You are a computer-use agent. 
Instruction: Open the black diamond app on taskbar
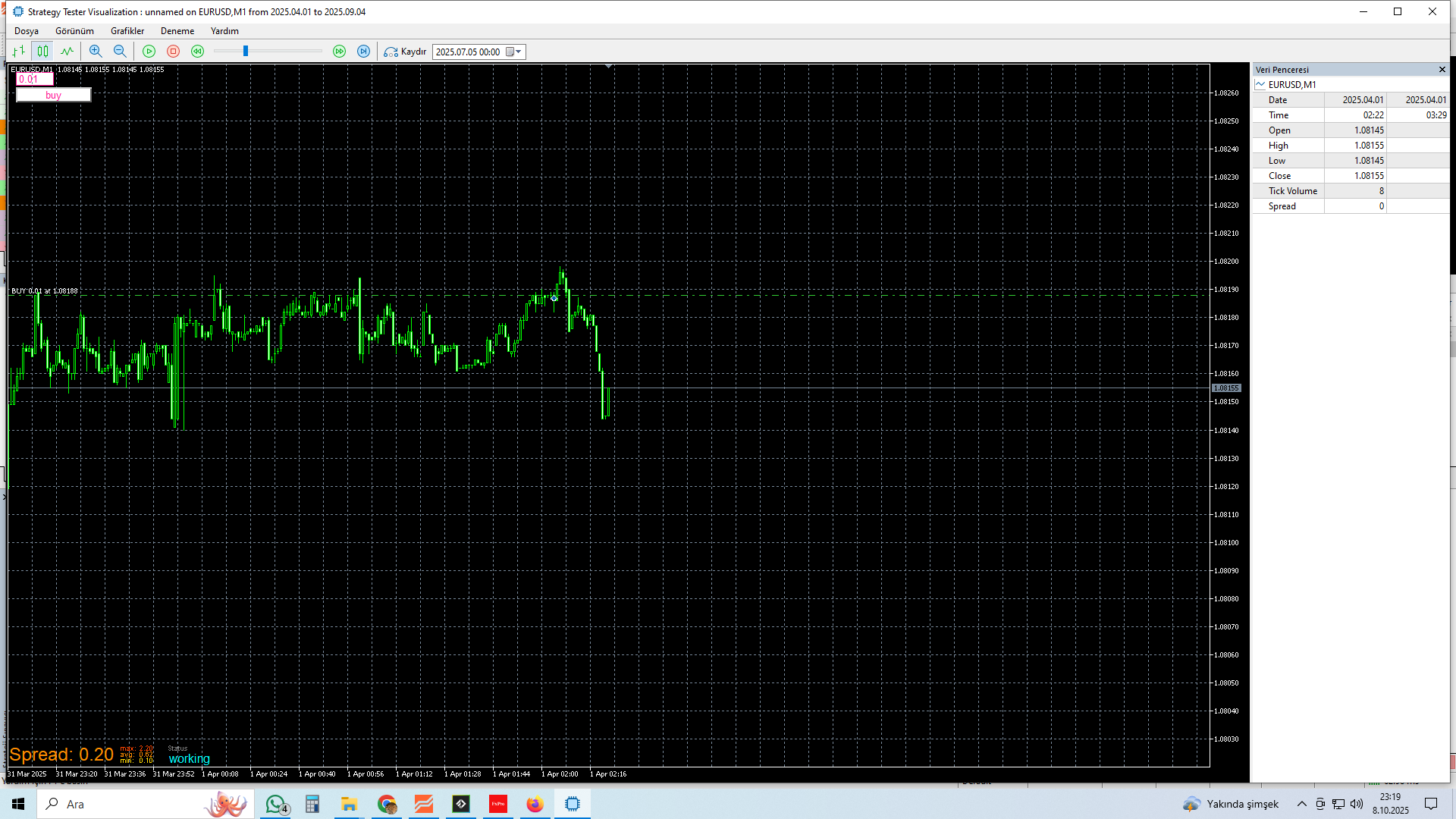pyautogui.click(x=461, y=804)
